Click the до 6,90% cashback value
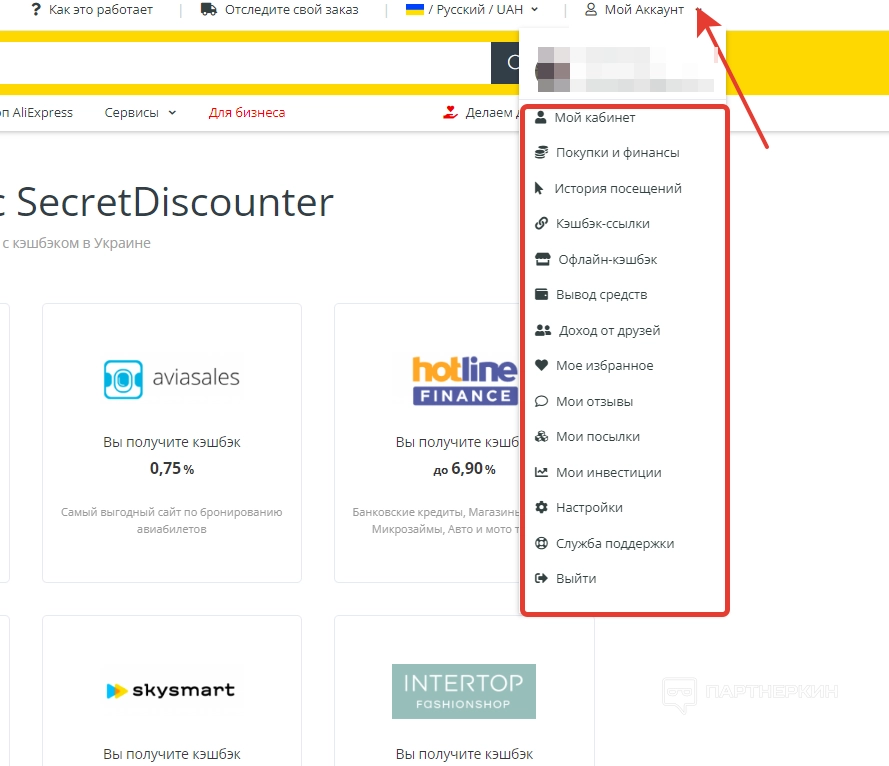 (x=464, y=468)
